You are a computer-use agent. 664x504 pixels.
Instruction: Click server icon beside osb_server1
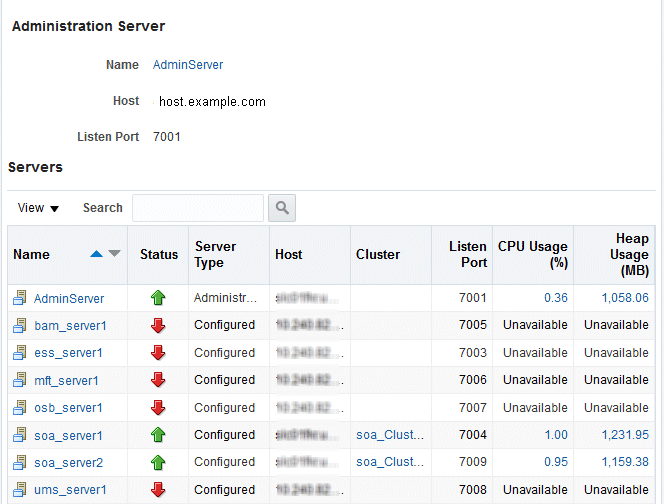pos(19,407)
